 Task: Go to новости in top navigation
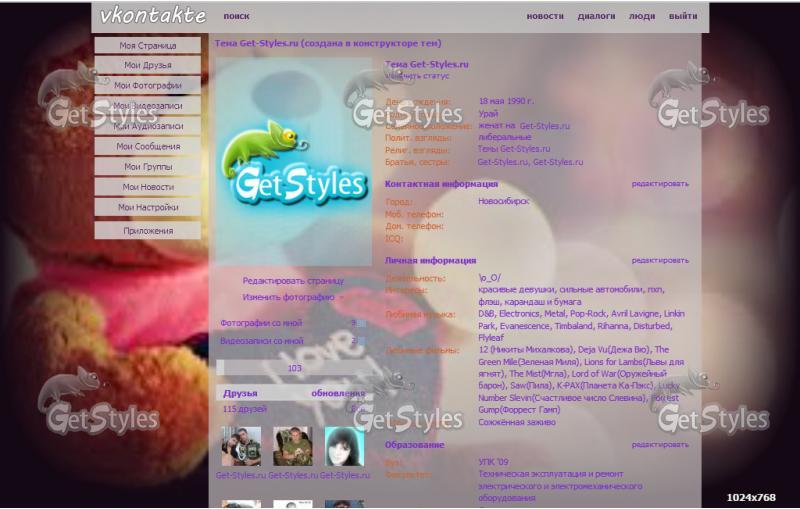[x=545, y=16]
